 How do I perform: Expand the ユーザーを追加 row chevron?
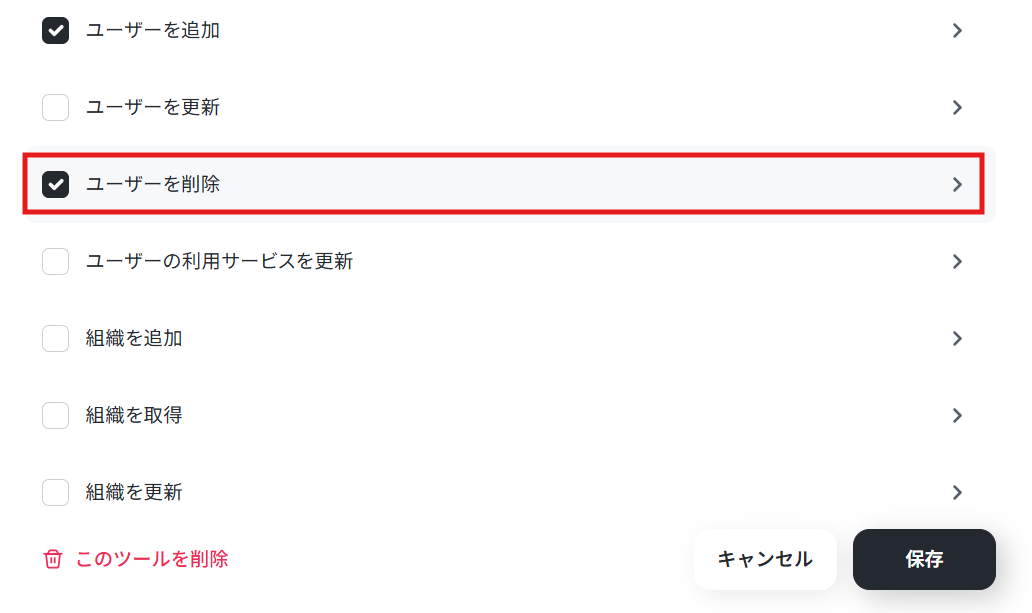coord(957,30)
